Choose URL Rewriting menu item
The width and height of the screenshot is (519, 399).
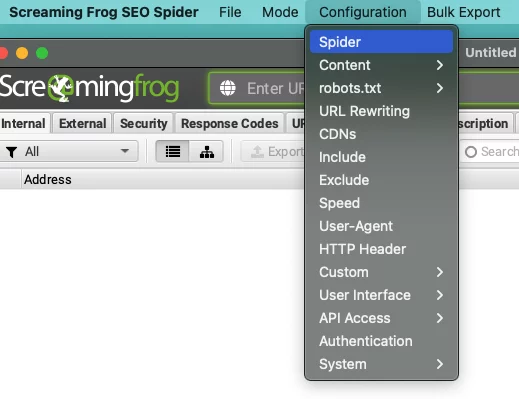pyautogui.click(x=381, y=111)
